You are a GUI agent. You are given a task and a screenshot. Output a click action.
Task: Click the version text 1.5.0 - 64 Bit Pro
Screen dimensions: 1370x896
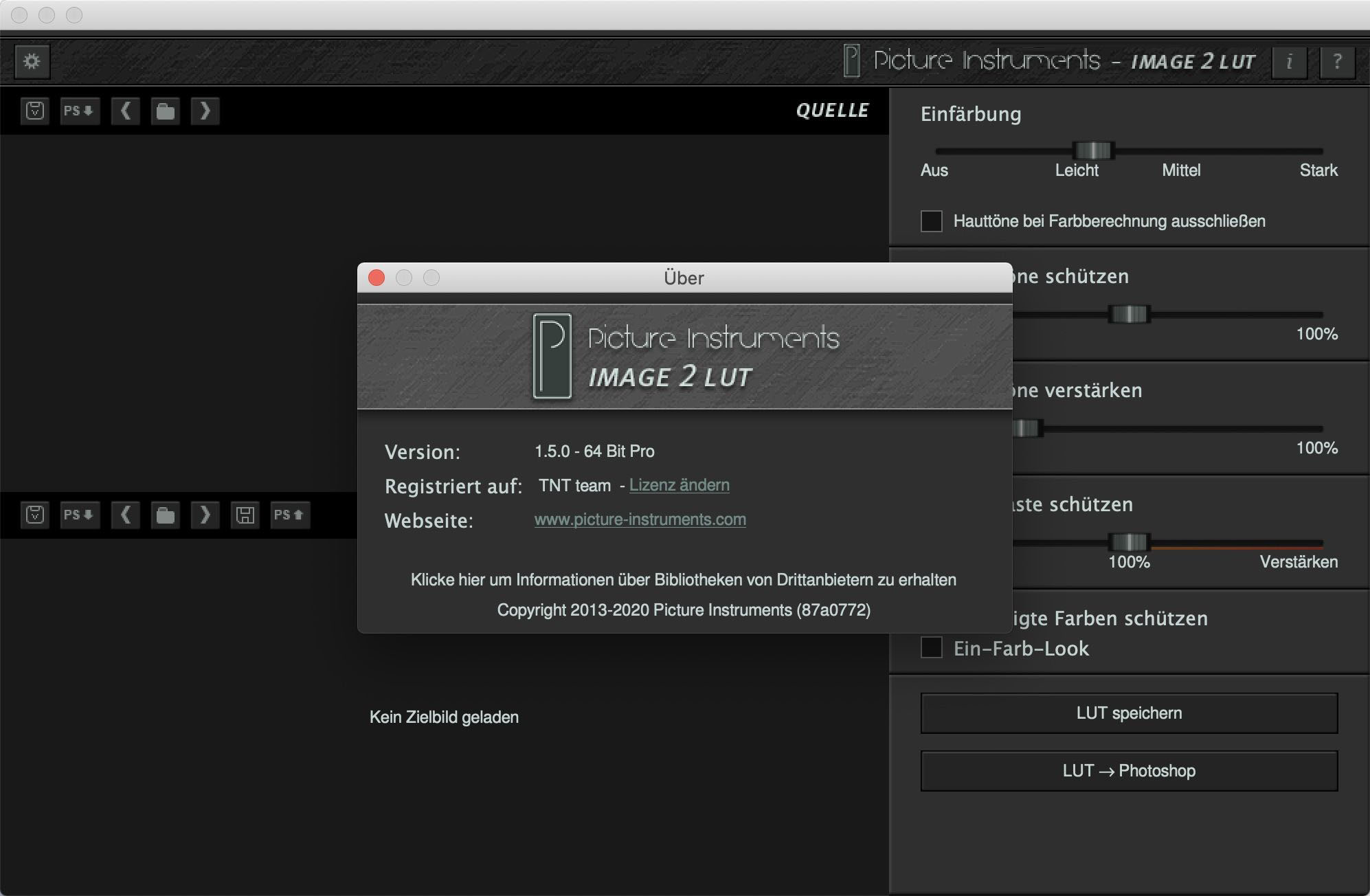pos(594,451)
